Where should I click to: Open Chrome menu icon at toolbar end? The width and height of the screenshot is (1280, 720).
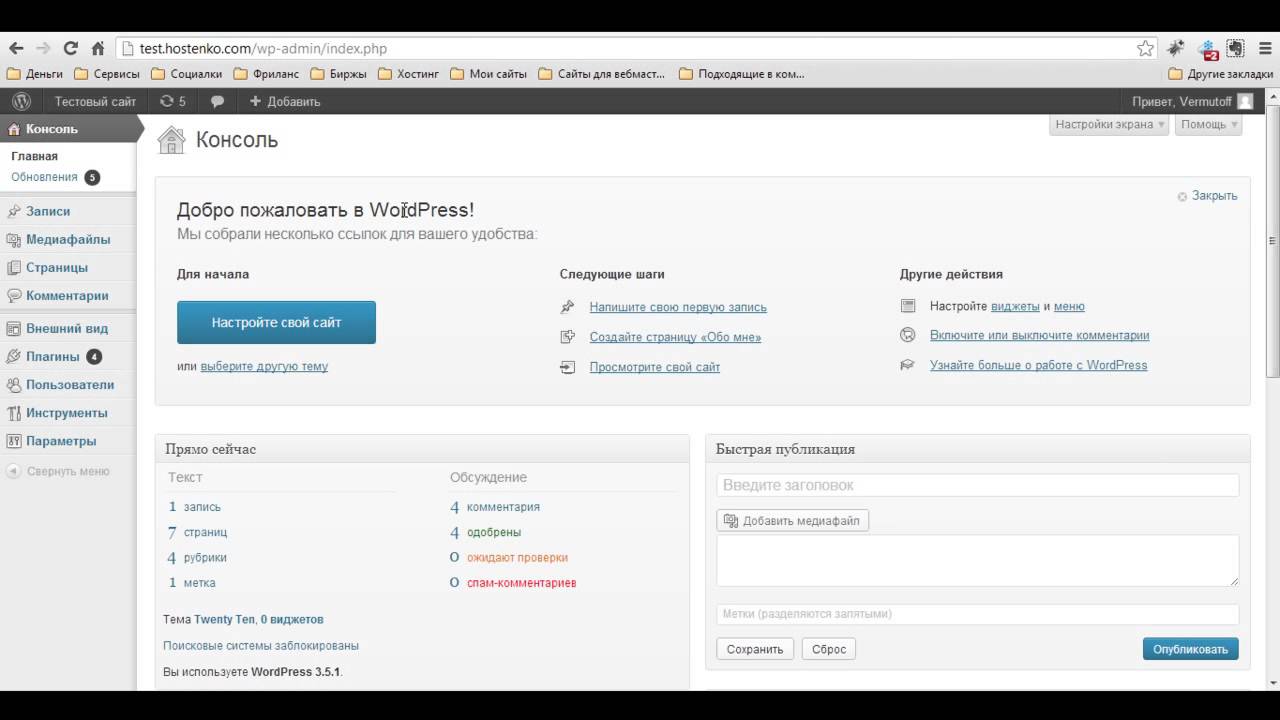tap(1264, 48)
